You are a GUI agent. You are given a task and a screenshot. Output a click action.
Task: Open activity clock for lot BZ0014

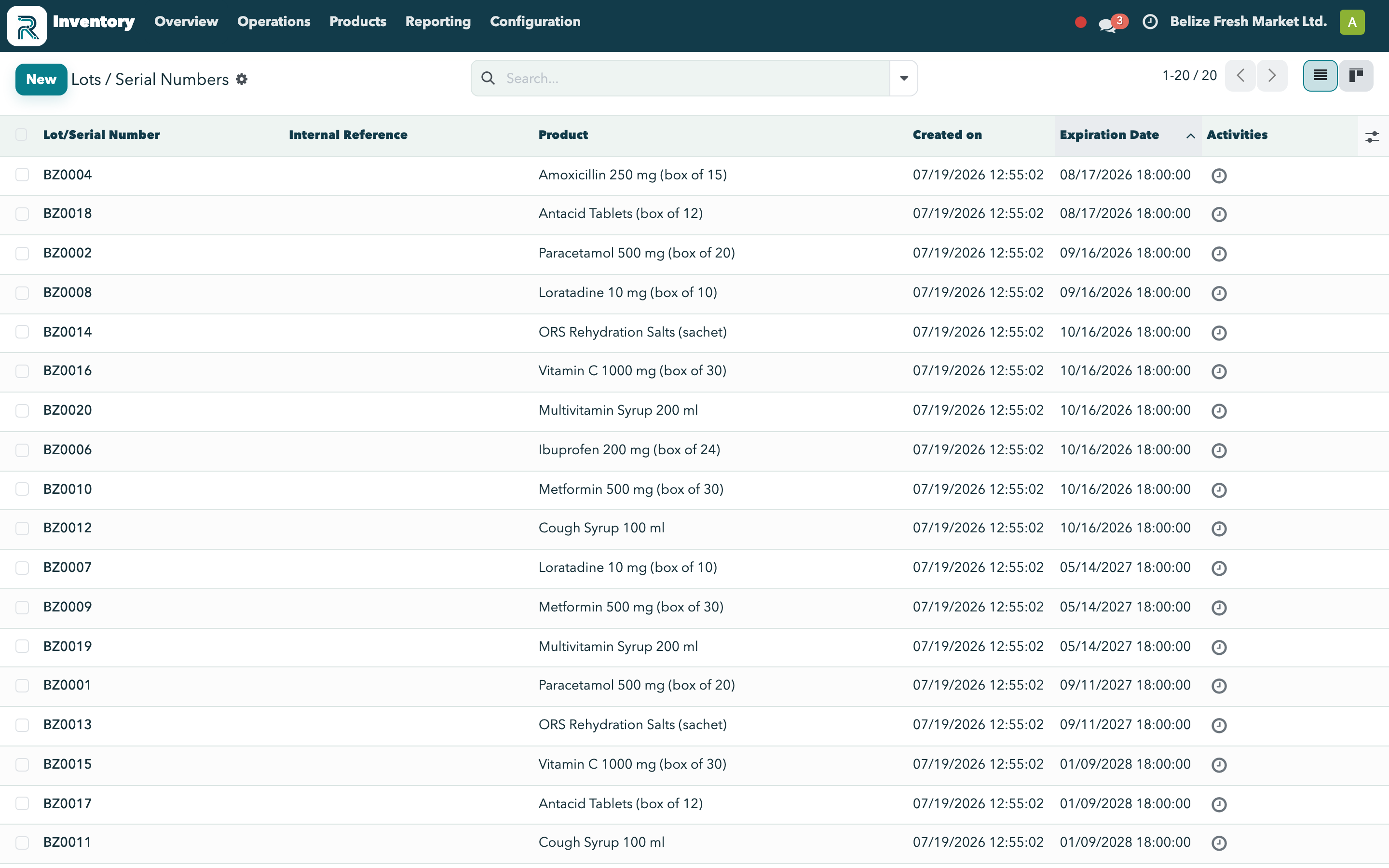click(1219, 333)
